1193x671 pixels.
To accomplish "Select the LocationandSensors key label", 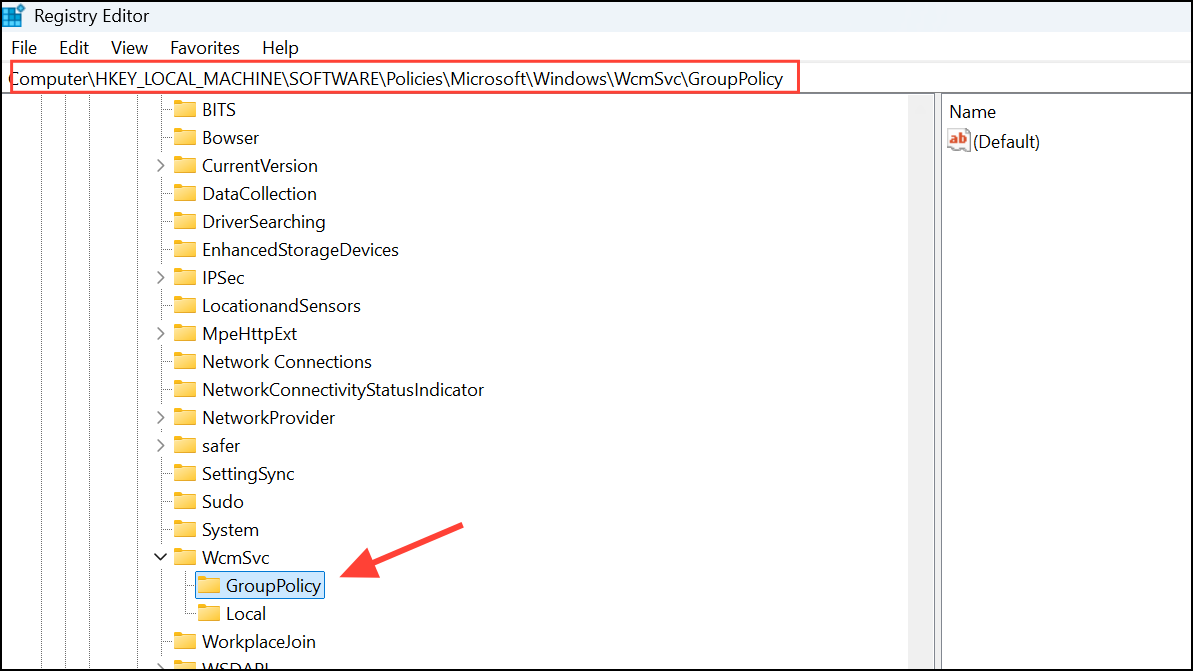I will tap(281, 305).
